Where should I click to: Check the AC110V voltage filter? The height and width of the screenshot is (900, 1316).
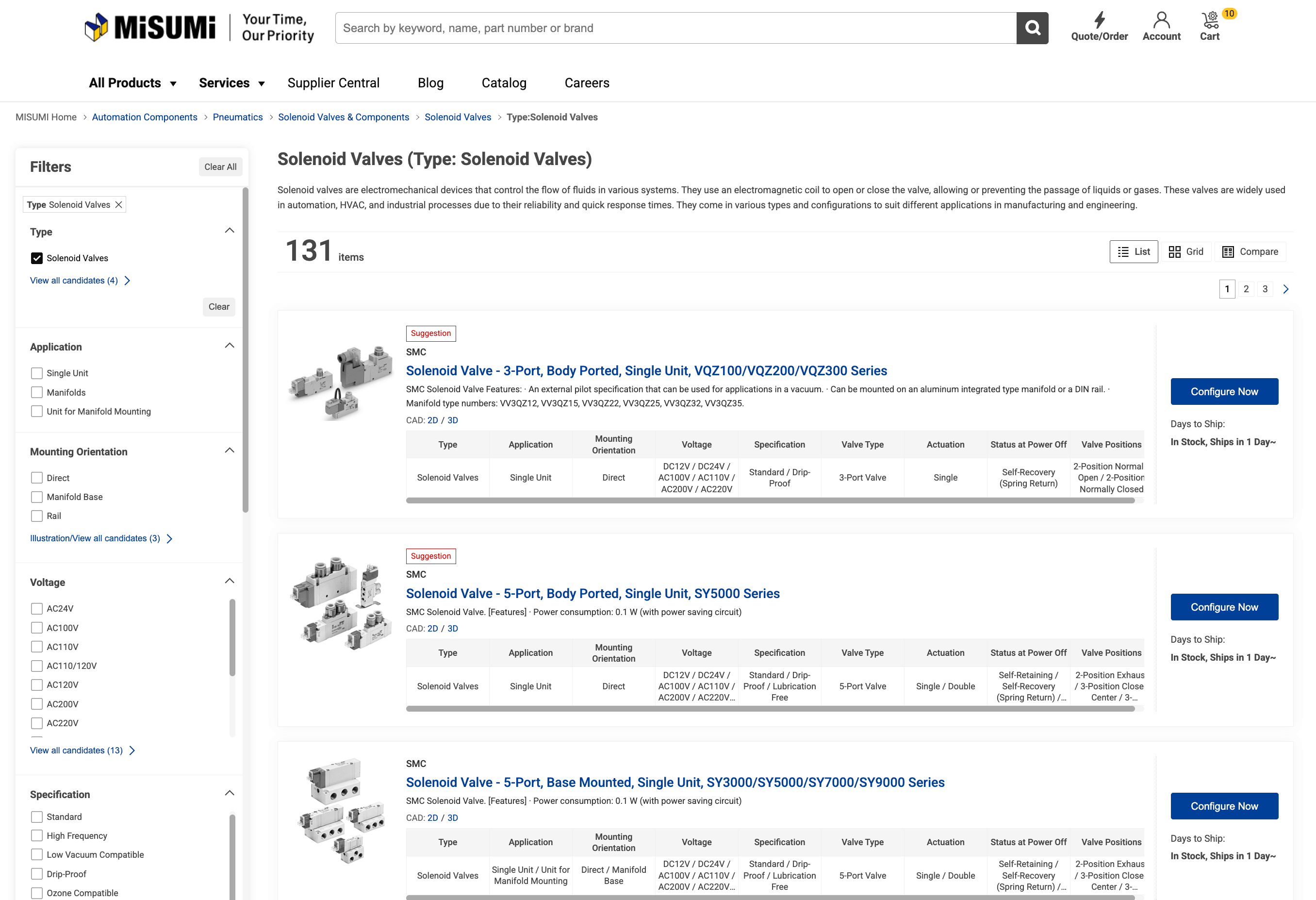click(37, 647)
